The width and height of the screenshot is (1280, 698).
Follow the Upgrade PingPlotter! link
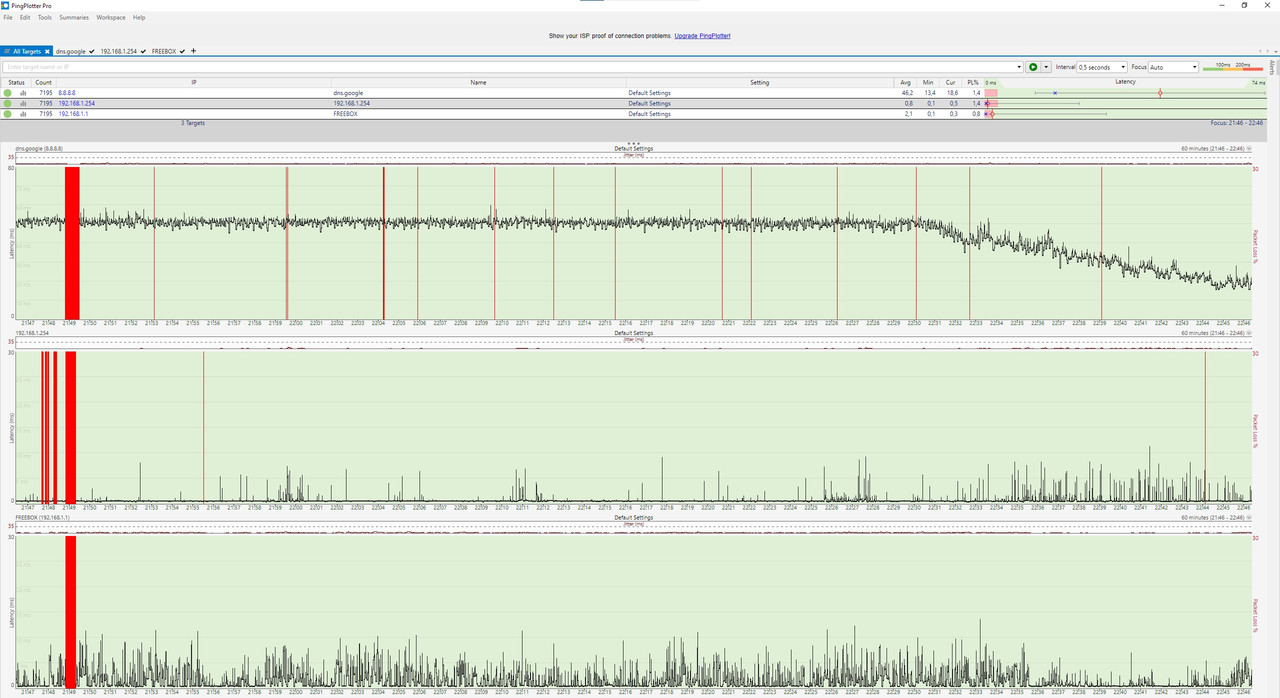(x=703, y=36)
